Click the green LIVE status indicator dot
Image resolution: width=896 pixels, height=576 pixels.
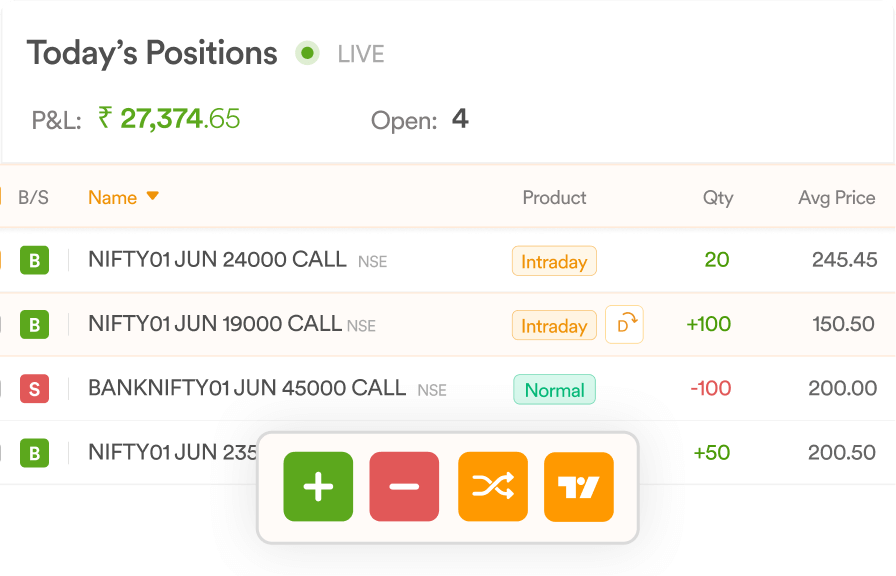click(307, 53)
